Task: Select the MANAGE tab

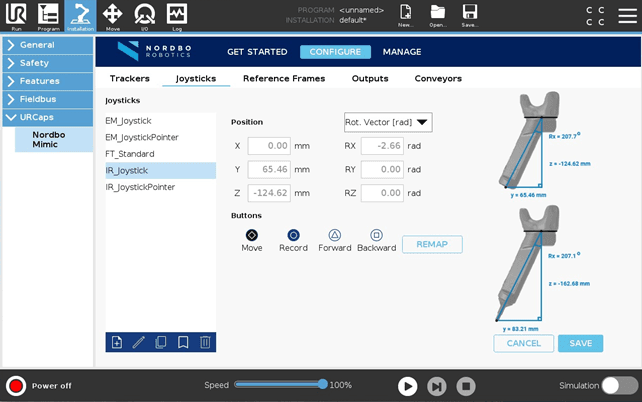Action: [x=401, y=52]
